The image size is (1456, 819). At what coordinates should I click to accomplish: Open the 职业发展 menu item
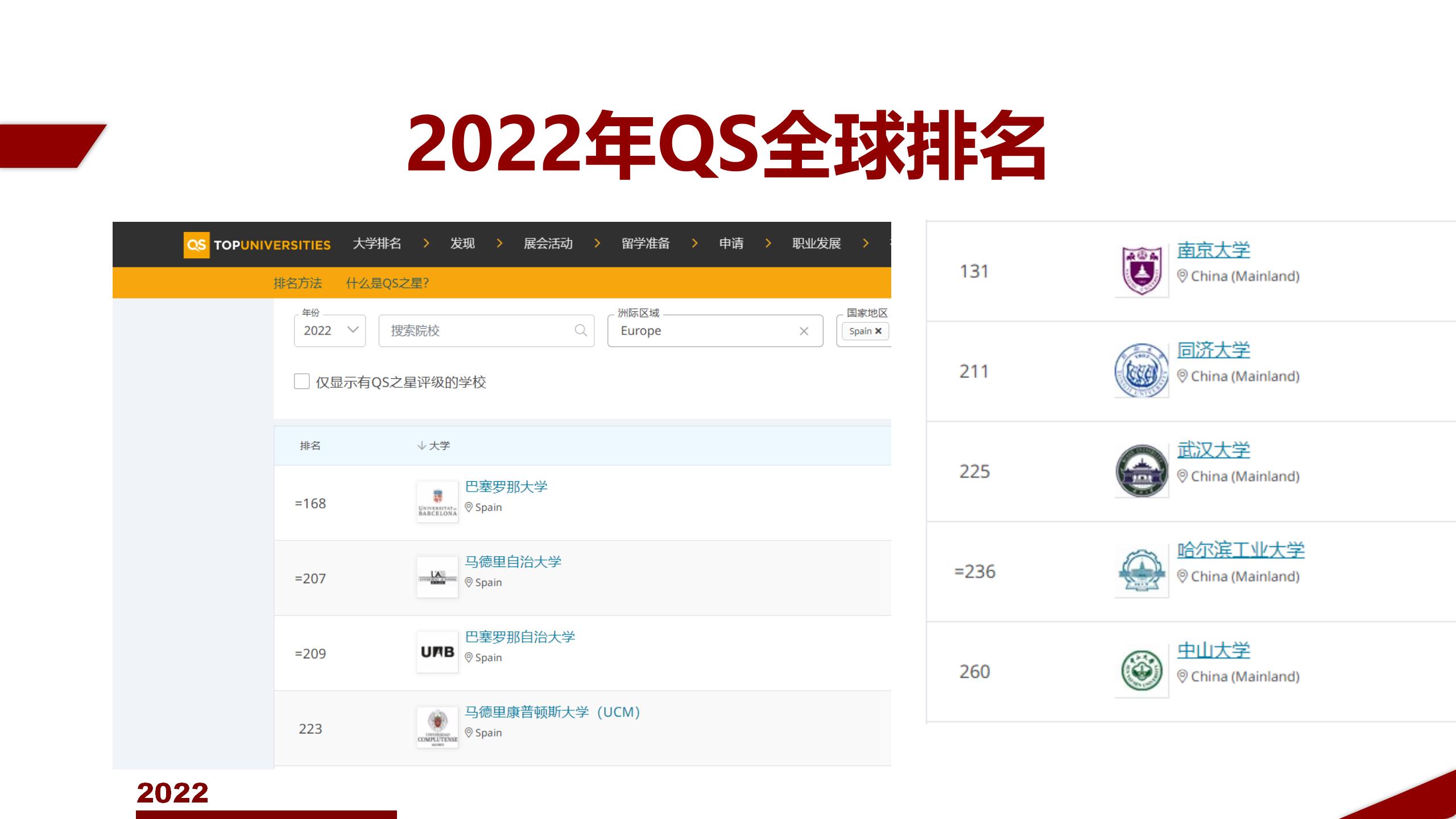(816, 243)
